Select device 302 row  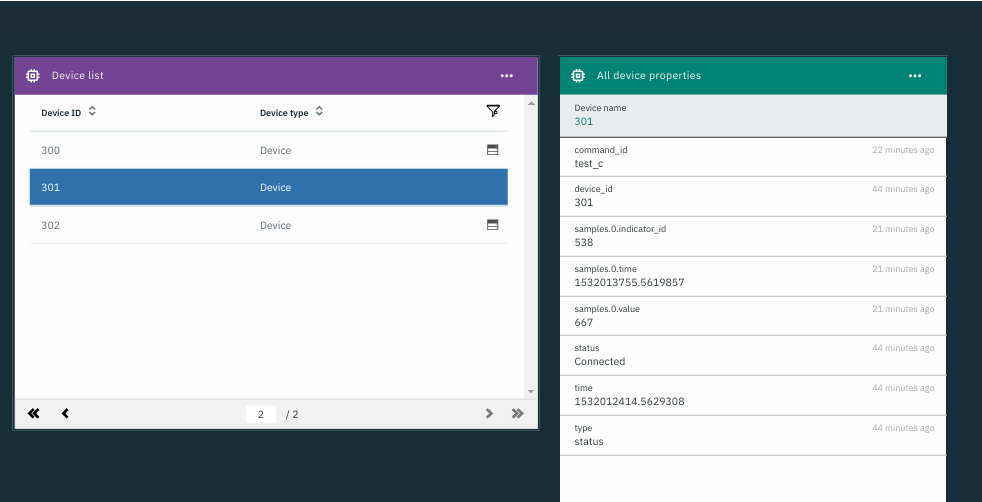[269, 225]
